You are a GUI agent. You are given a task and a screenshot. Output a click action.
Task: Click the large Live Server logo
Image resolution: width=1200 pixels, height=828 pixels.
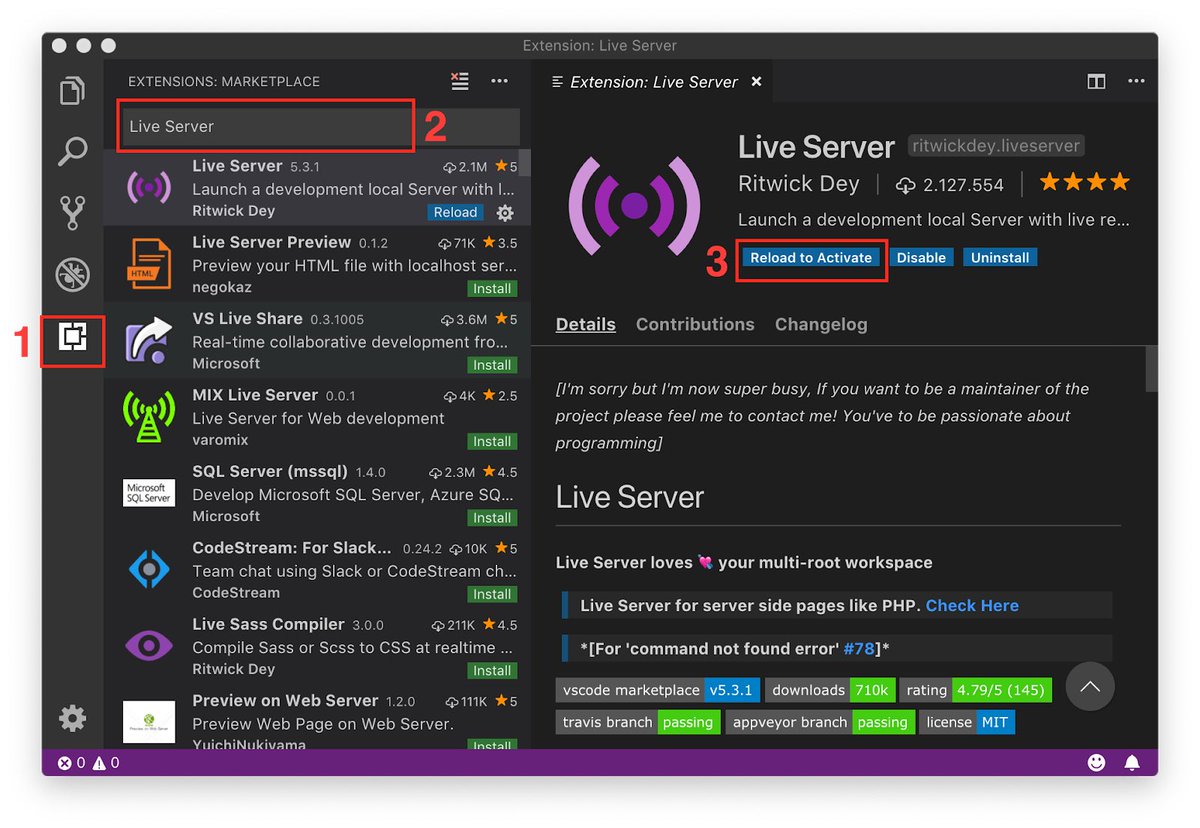coord(634,205)
